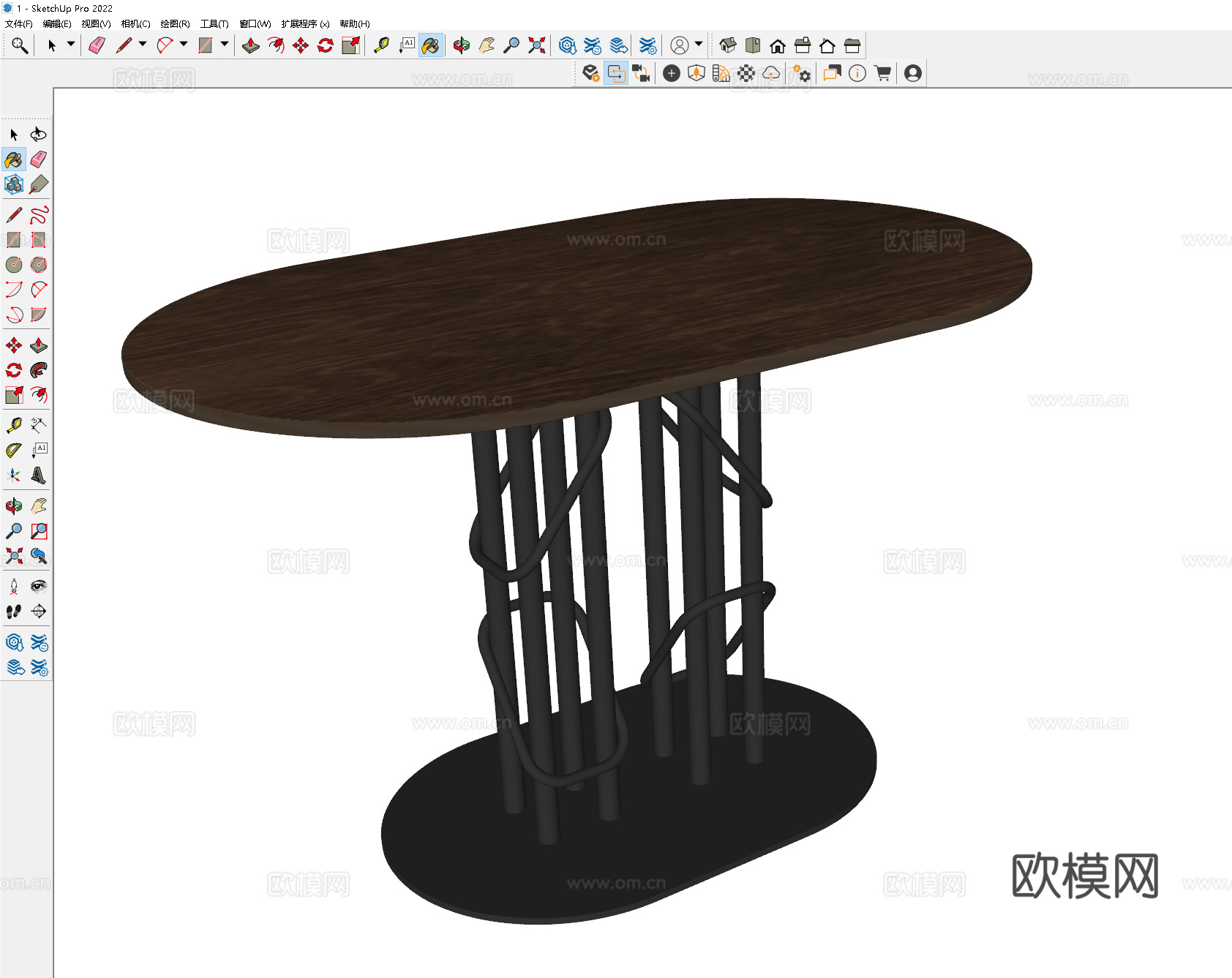Open the 相机(C) menu
Viewport: 1232px width, 978px height.
coord(135,24)
